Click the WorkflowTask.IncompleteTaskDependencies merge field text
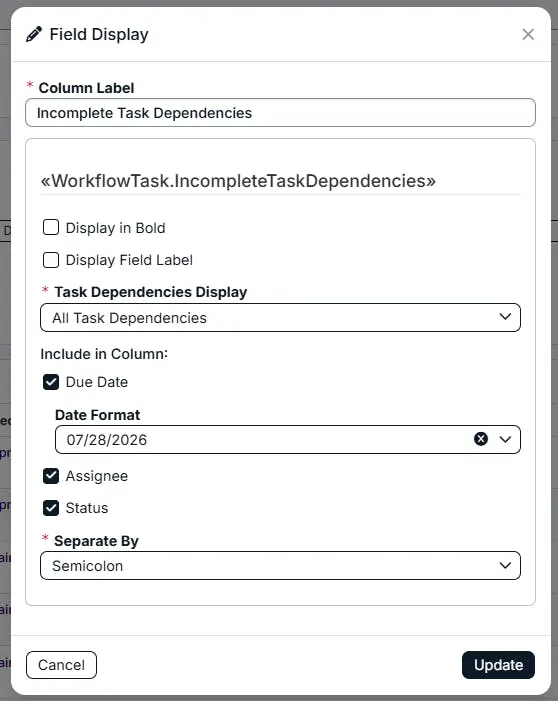The width and height of the screenshot is (558, 701). [x=238, y=181]
